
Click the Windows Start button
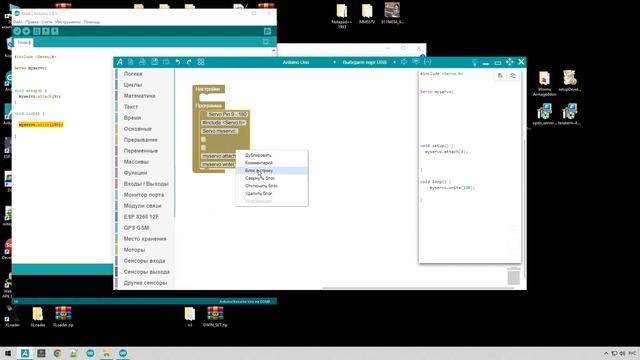click(8, 353)
